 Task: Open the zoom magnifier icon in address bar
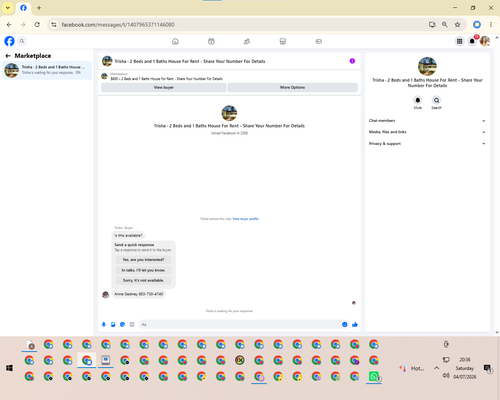(x=445, y=25)
